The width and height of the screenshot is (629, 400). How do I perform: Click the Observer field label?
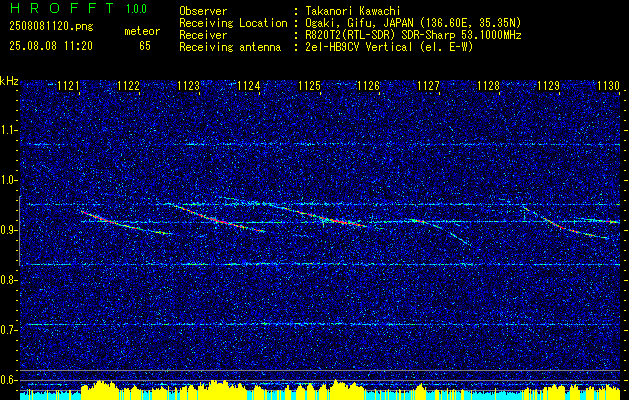(x=203, y=11)
